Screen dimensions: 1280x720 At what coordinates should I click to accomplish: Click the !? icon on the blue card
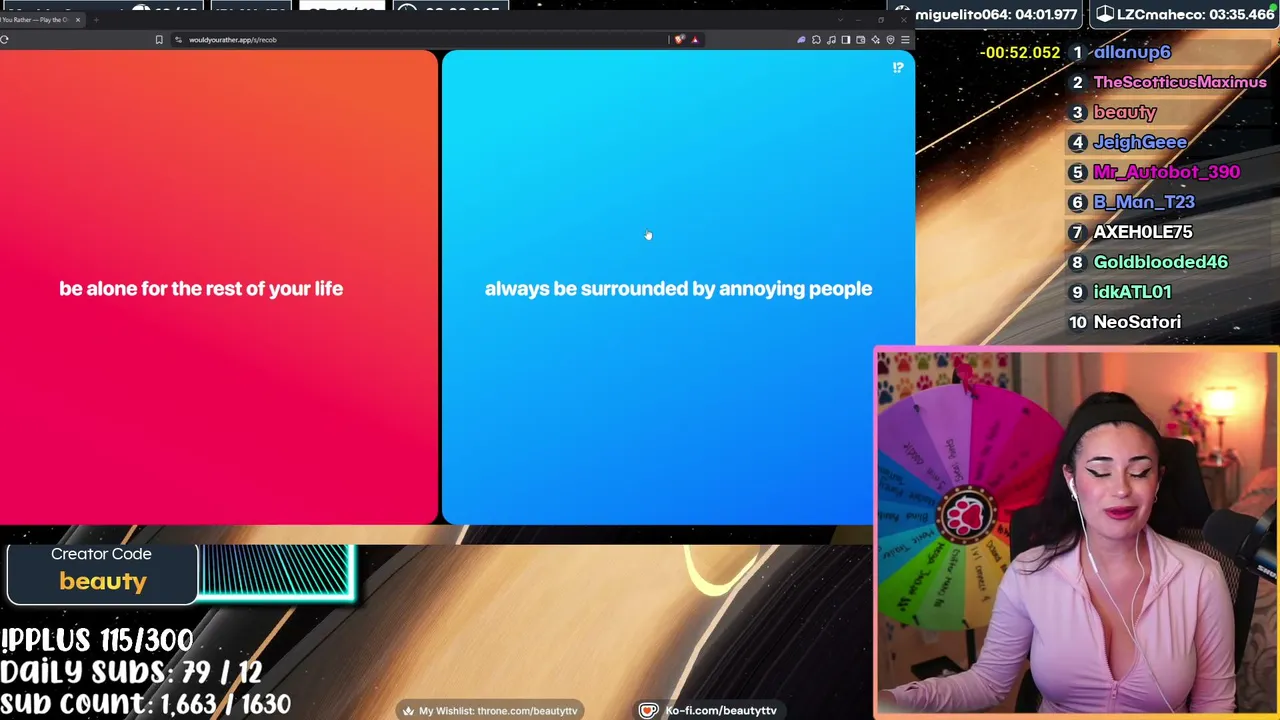pyautogui.click(x=898, y=68)
